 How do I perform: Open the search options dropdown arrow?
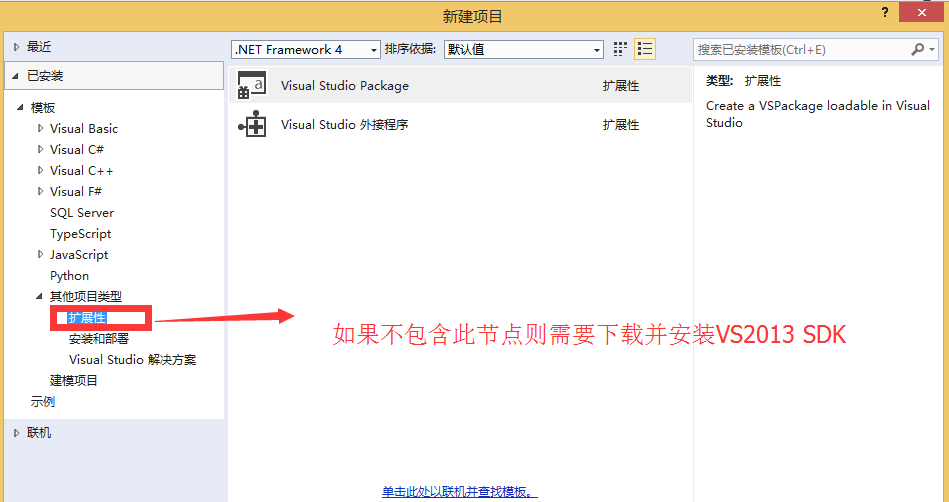pyautogui.click(x=932, y=50)
